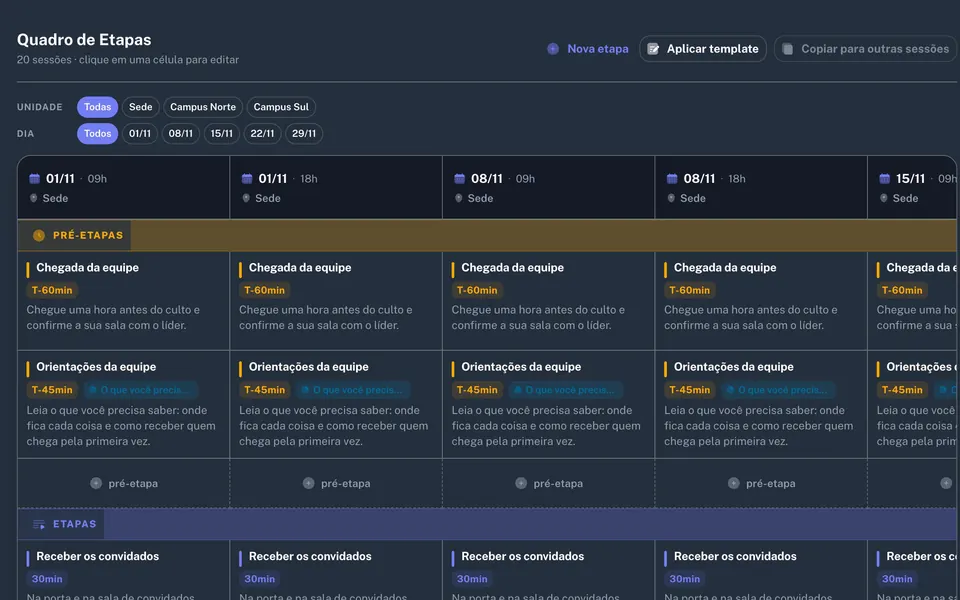Add a pré-etapa in the 01/11 09h column
Viewport: 960px width, 600px height.
click(x=124, y=483)
